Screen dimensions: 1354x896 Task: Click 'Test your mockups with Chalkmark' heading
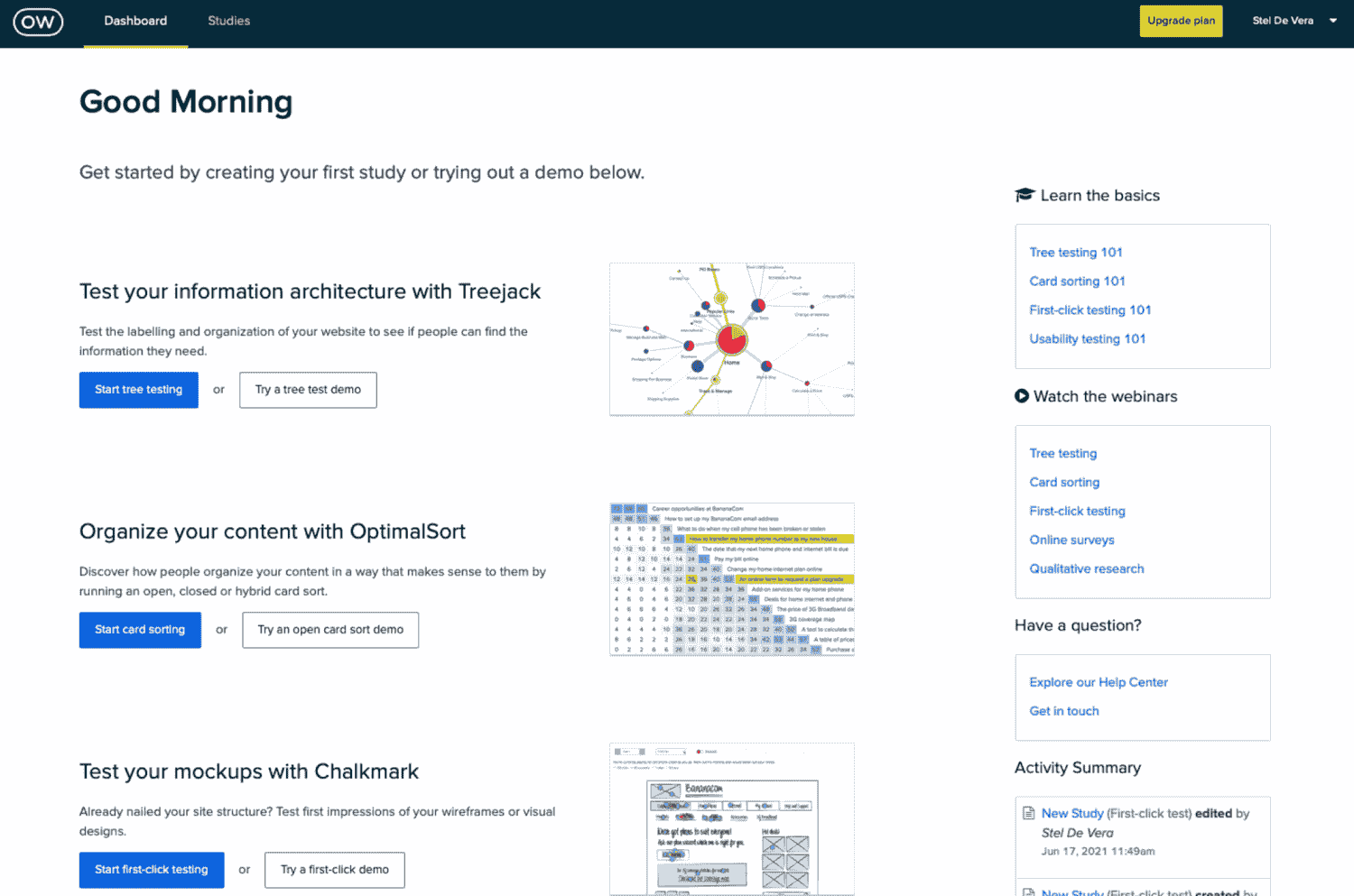click(249, 772)
